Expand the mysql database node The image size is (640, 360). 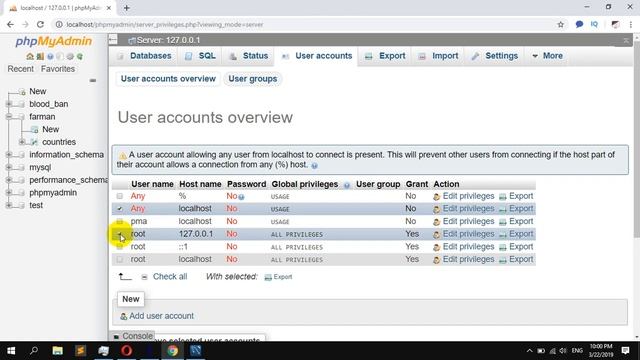click(9, 167)
